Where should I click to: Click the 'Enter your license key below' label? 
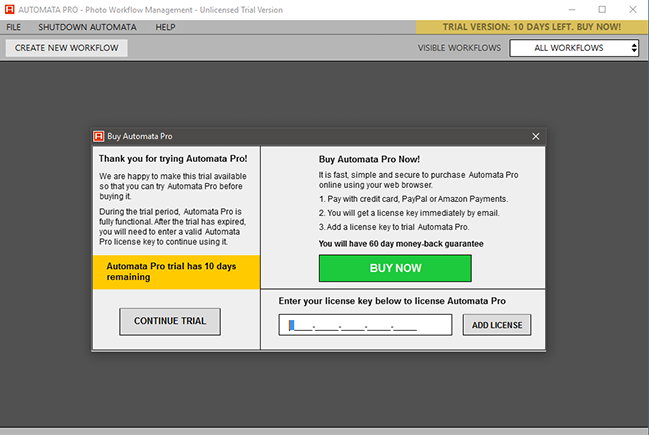click(392, 301)
